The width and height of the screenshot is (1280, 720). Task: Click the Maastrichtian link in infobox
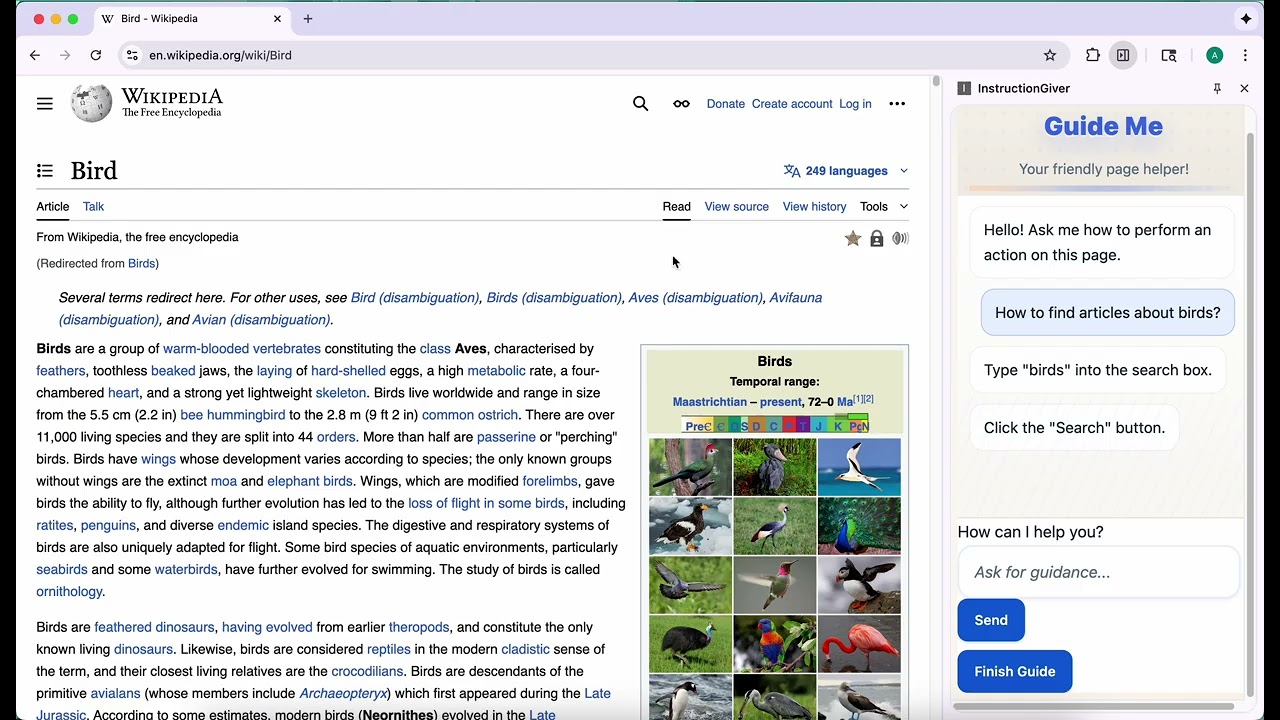pos(710,402)
